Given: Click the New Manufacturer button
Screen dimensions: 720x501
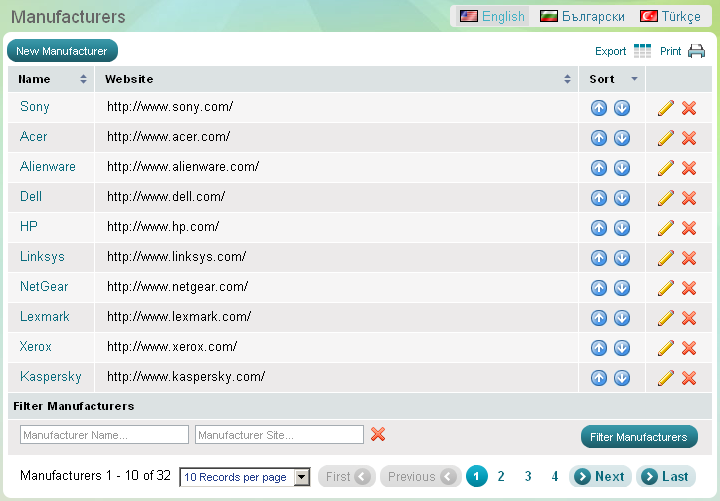Looking at the screenshot, I should (x=62, y=51).
